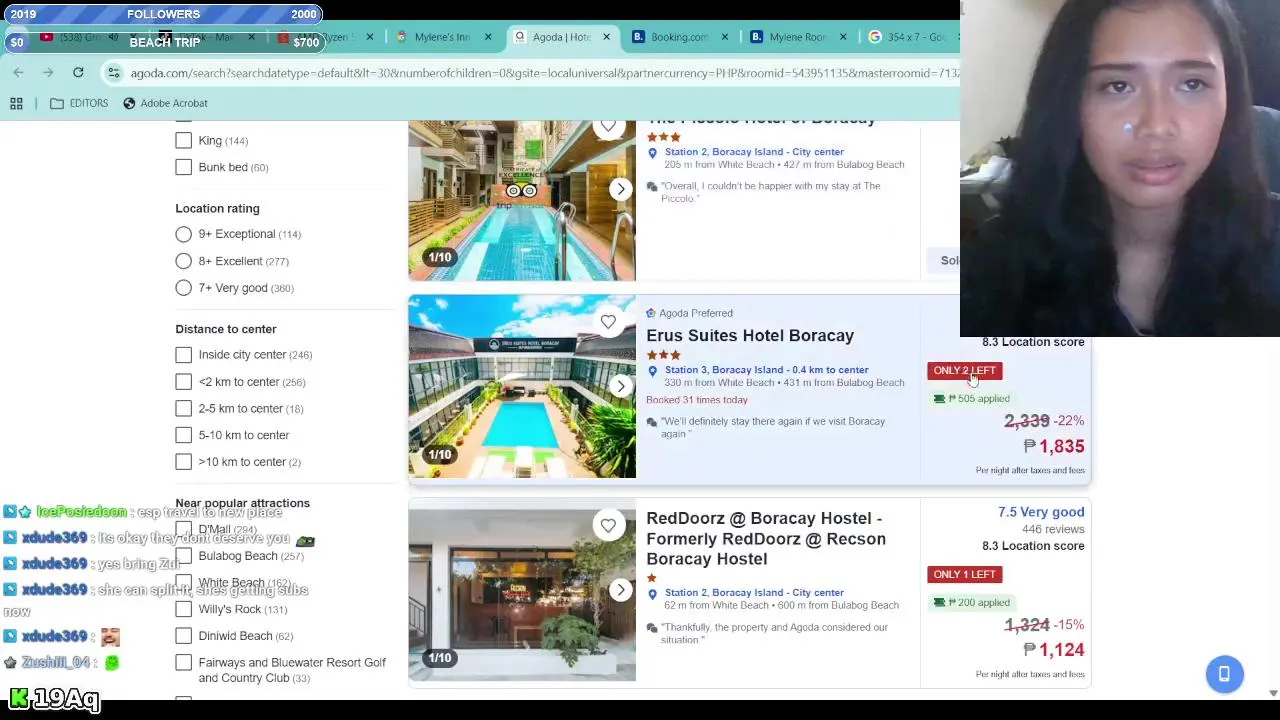
Task: Tick the >10 km to center checkbox
Action: pos(184,462)
